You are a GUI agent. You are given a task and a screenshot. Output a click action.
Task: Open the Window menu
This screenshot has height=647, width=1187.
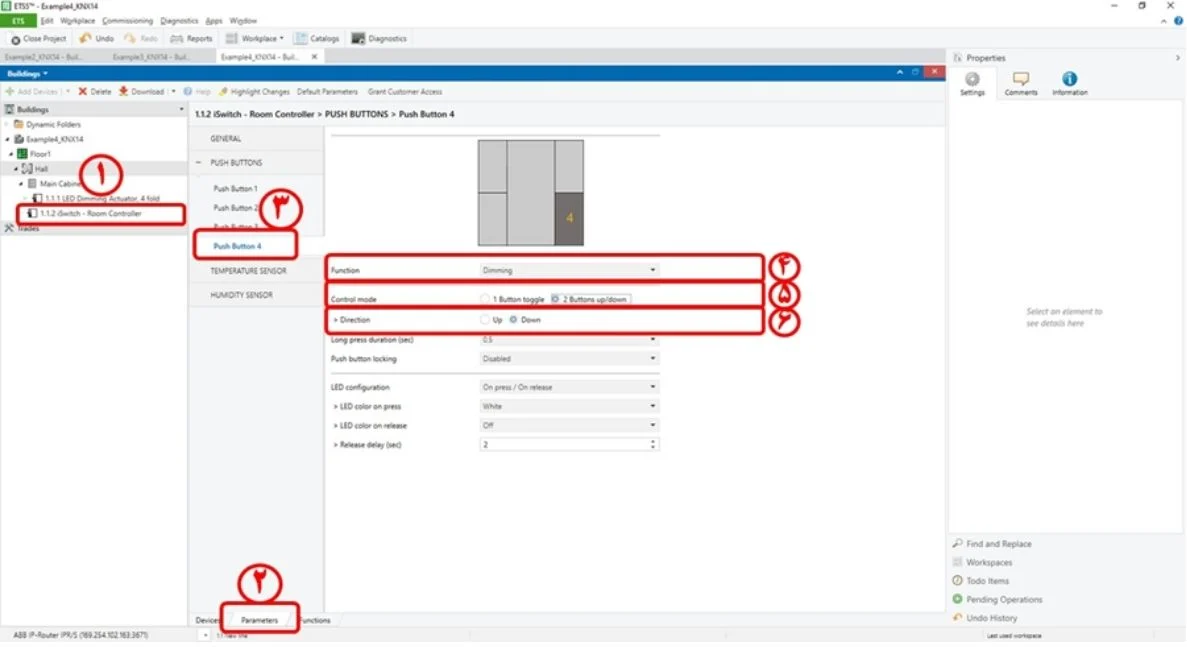(x=243, y=20)
